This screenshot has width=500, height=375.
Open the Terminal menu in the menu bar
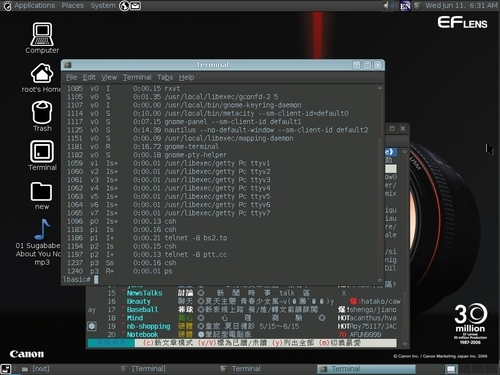tap(137, 77)
